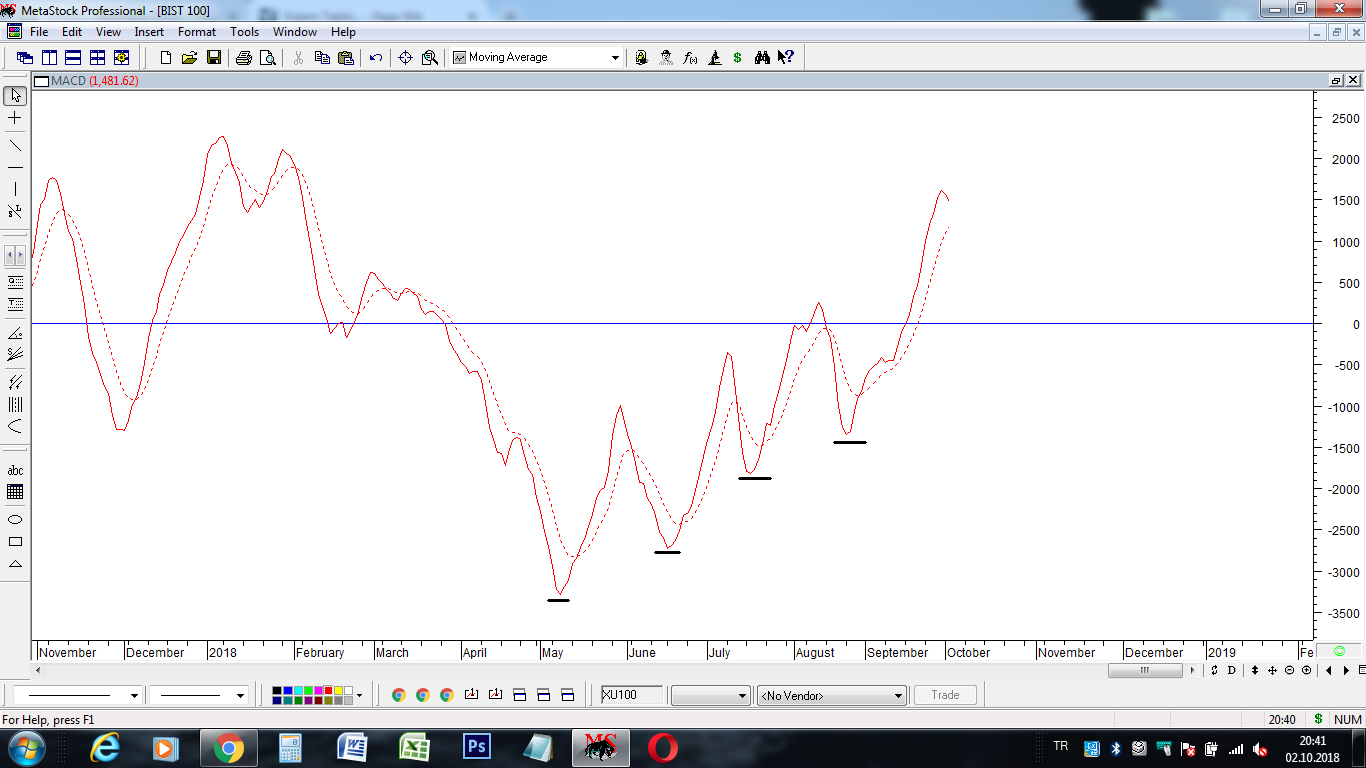Click the cascade windows icon
This screenshot has height=768, width=1366.
(24, 58)
